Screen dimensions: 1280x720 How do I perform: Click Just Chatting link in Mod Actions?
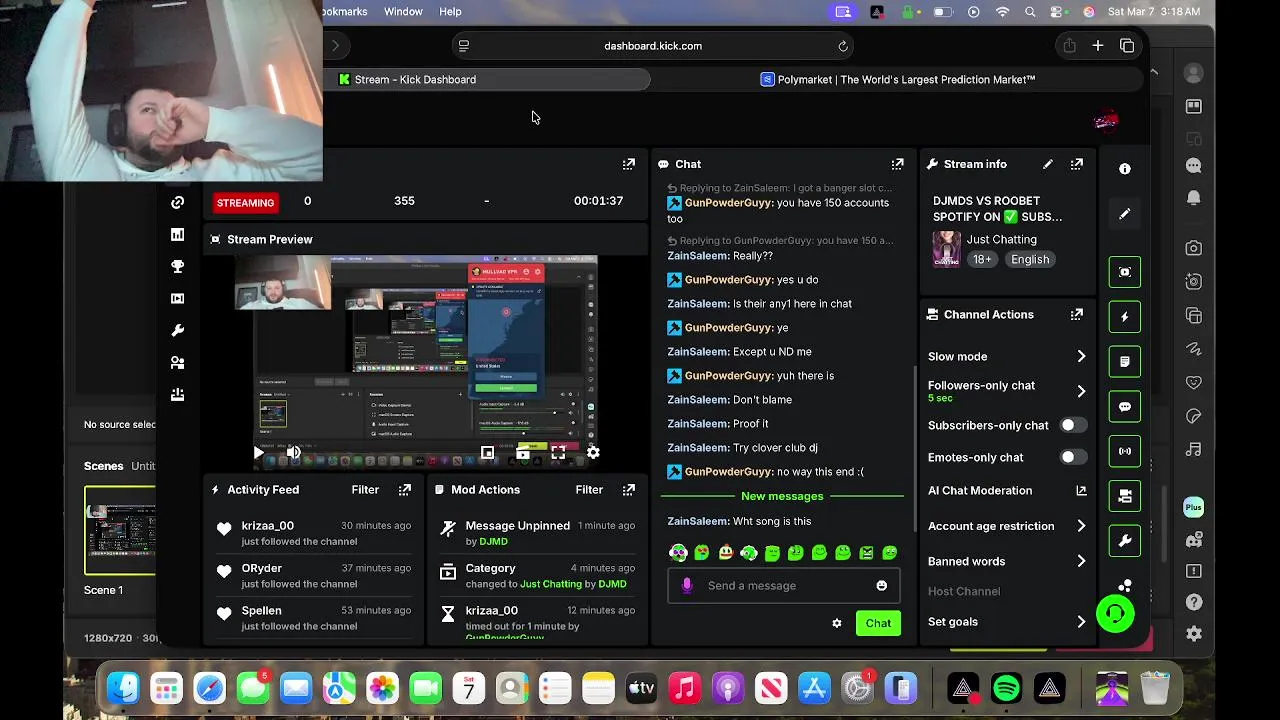(x=550, y=584)
